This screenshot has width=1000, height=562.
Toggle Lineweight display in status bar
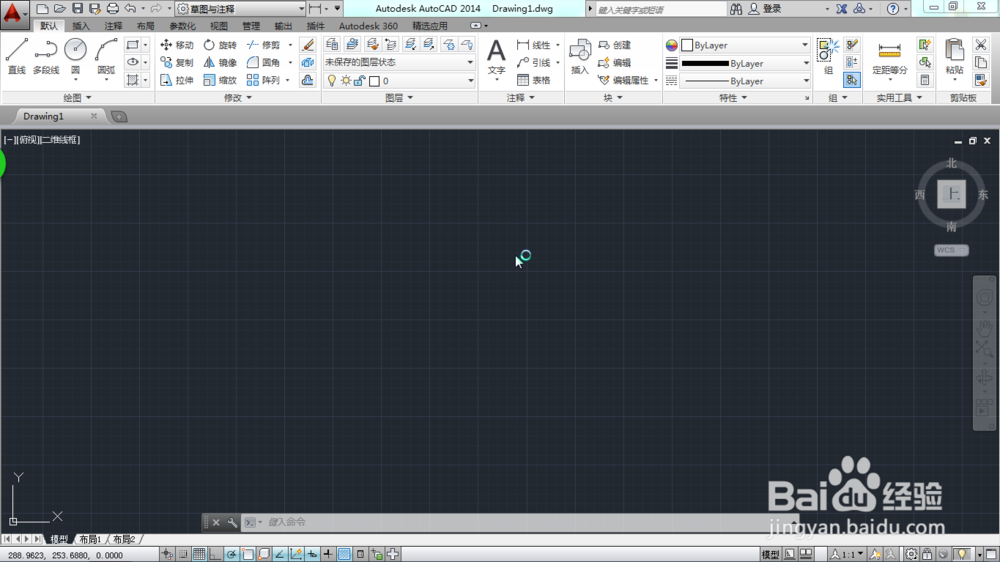328,554
